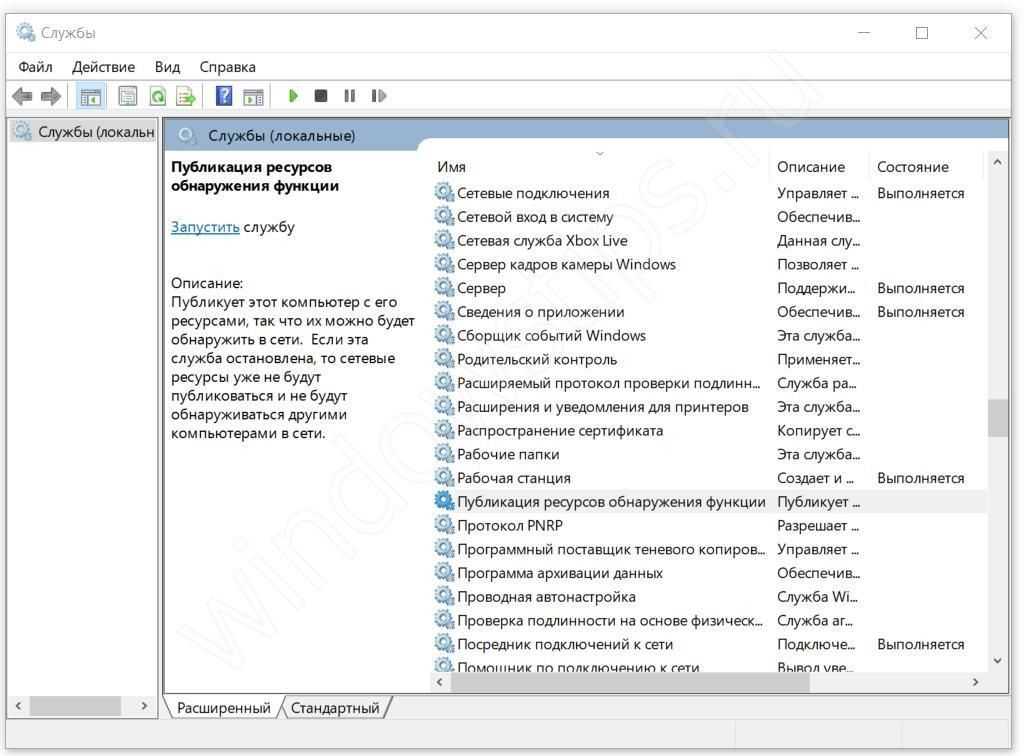
Task: Sort services by Состояние column header
Action: [x=912, y=167]
